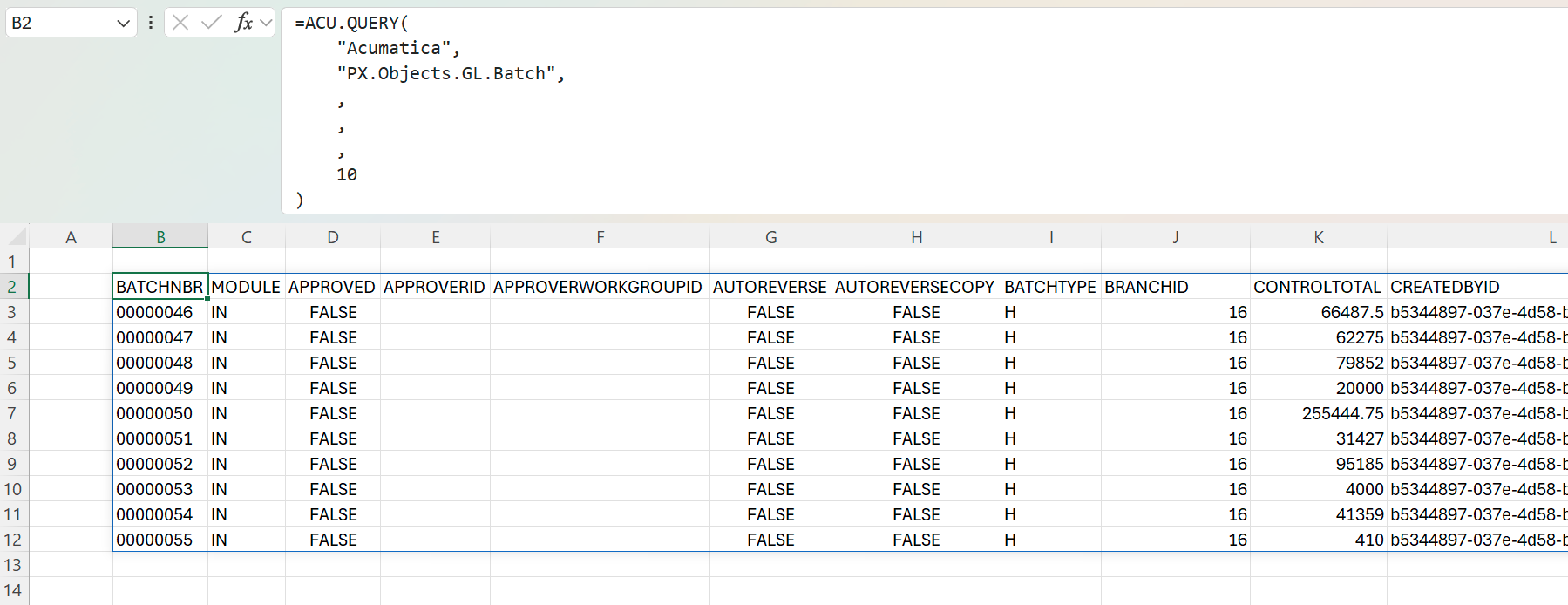Click the CONTROLTOTAL header cell
Viewport: 1568px width, 605px height.
[x=1319, y=287]
